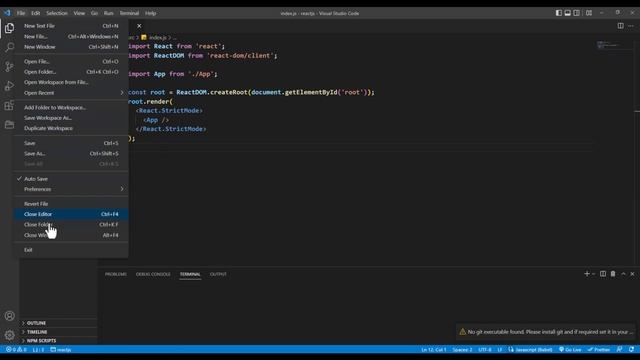
Task: Open Customize Layout icon in title bar
Action: [x=589, y=13]
